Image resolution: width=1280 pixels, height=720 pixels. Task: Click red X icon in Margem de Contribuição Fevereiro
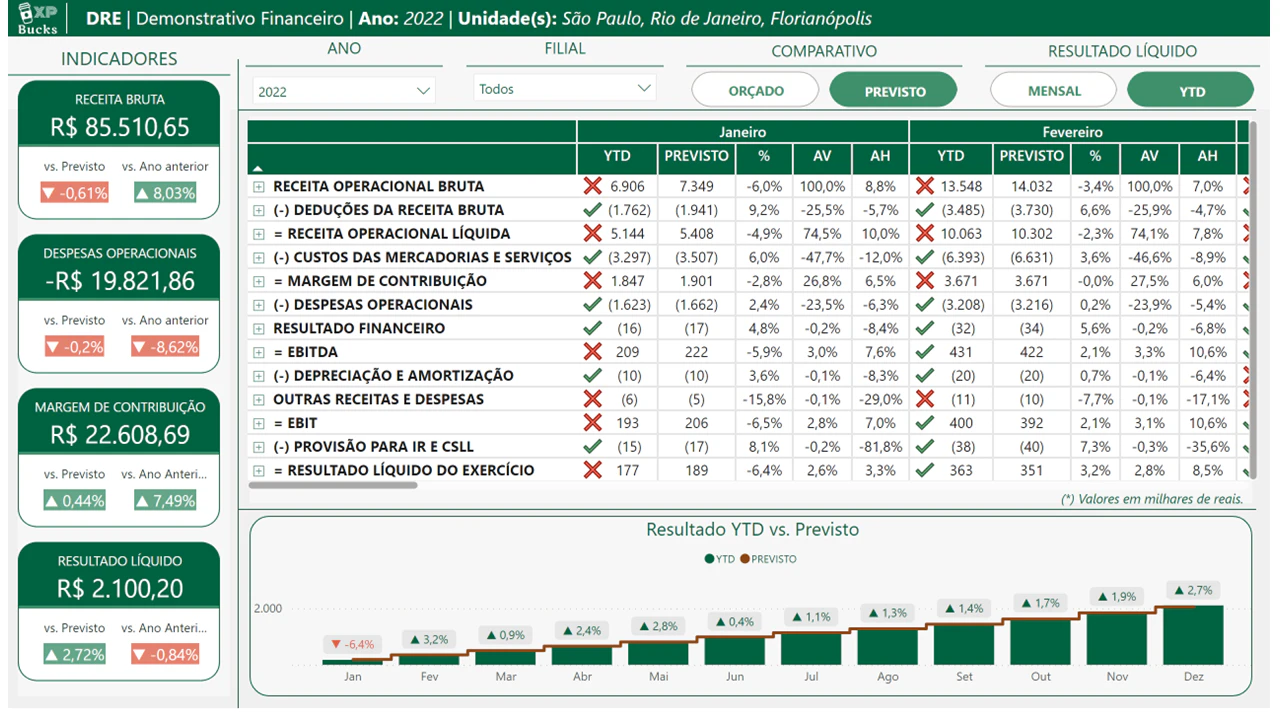point(925,281)
